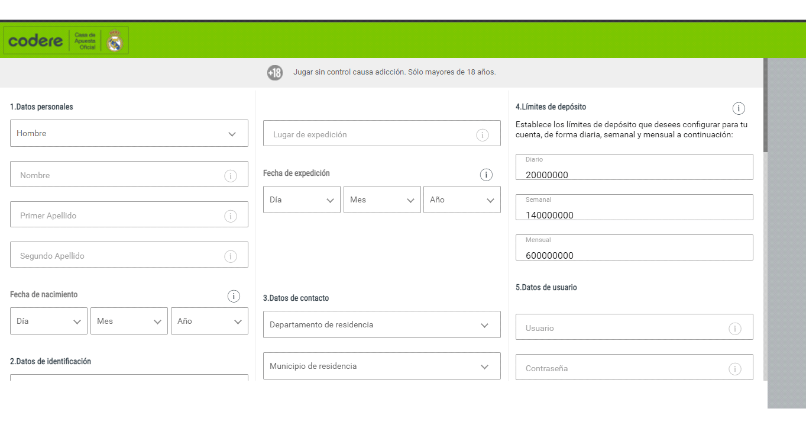This screenshot has width=806, height=428.
Task: Click the '1.Datos personales' heading
Action: pos(42,107)
